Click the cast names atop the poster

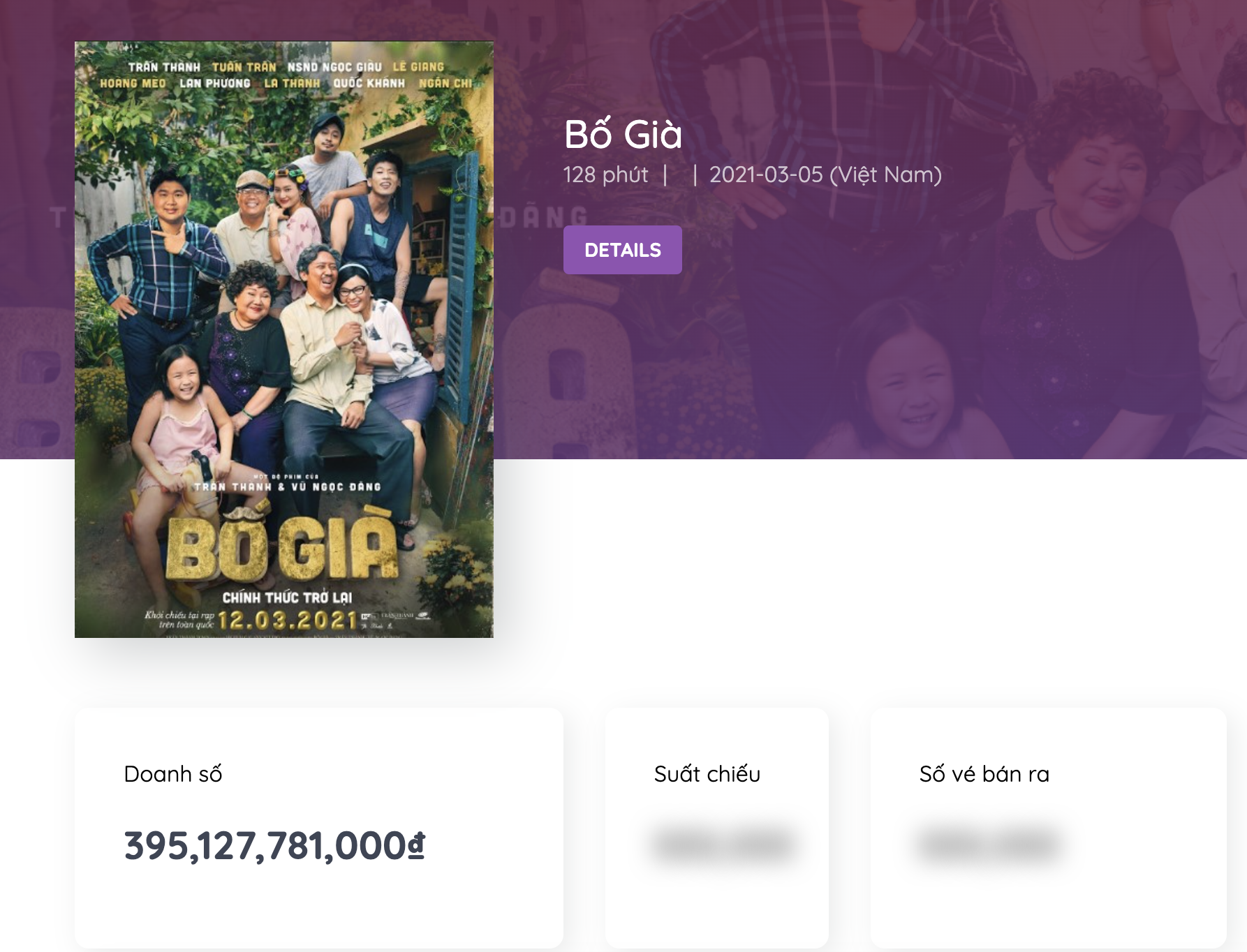coord(286,75)
